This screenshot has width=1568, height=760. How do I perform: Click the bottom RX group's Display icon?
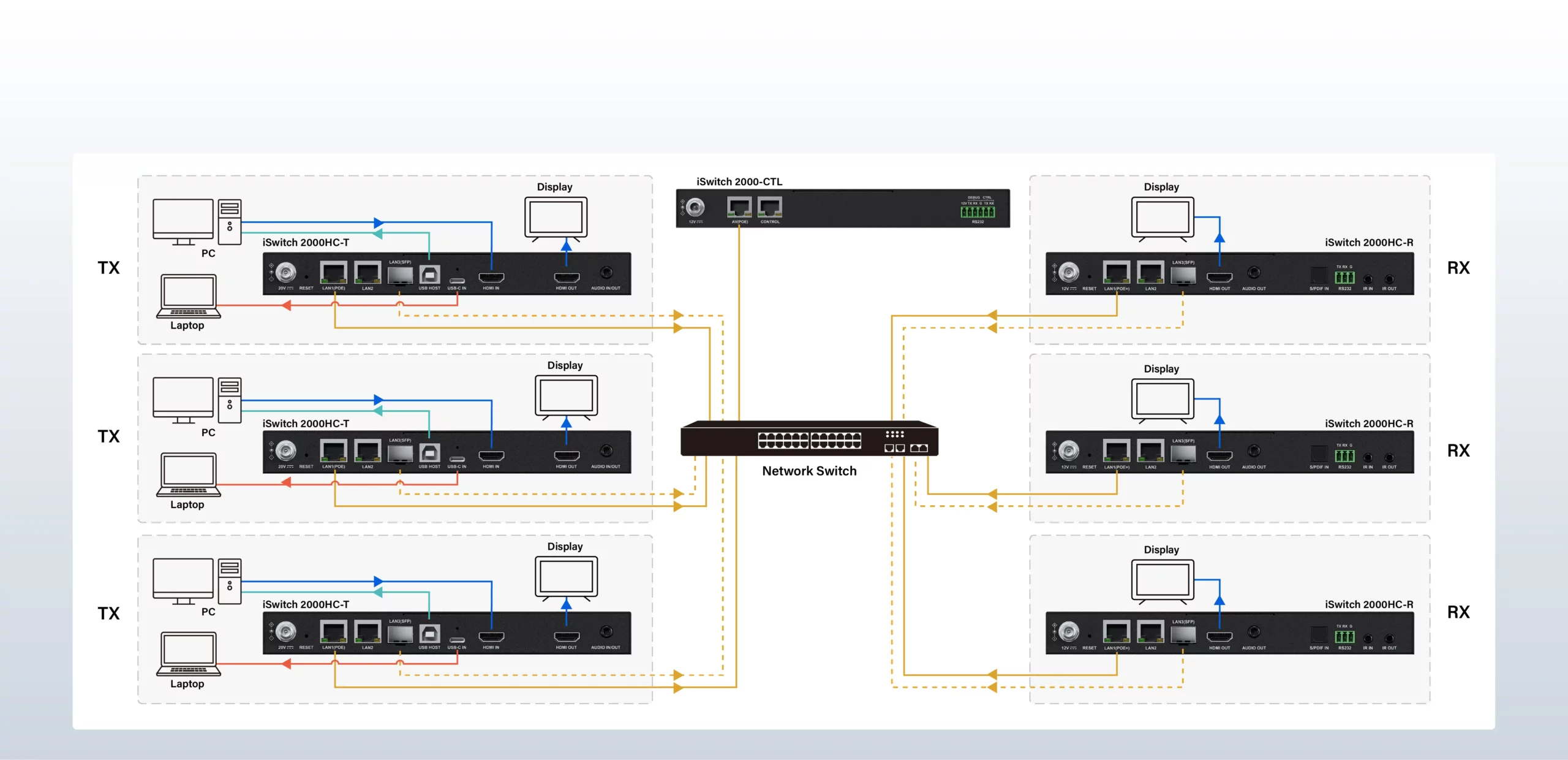1163,582
